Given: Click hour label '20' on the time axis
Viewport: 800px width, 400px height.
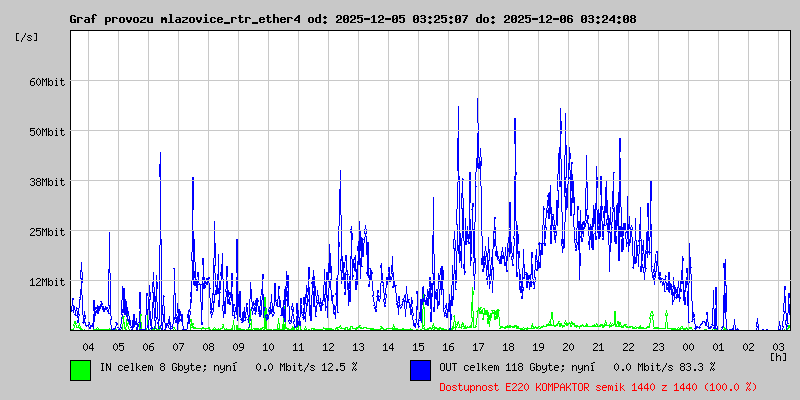Looking at the screenshot, I should pos(568,347).
